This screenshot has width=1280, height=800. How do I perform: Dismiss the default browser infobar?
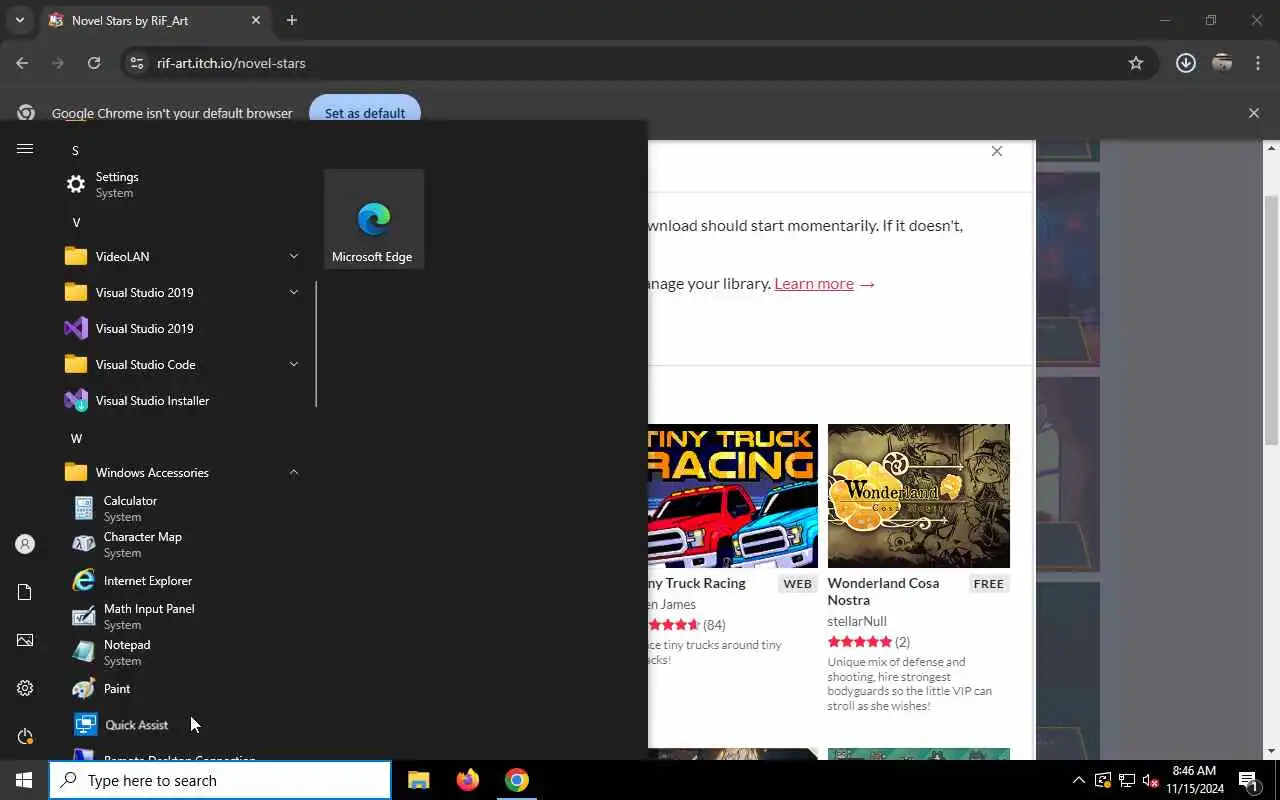tap(1254, 113)
